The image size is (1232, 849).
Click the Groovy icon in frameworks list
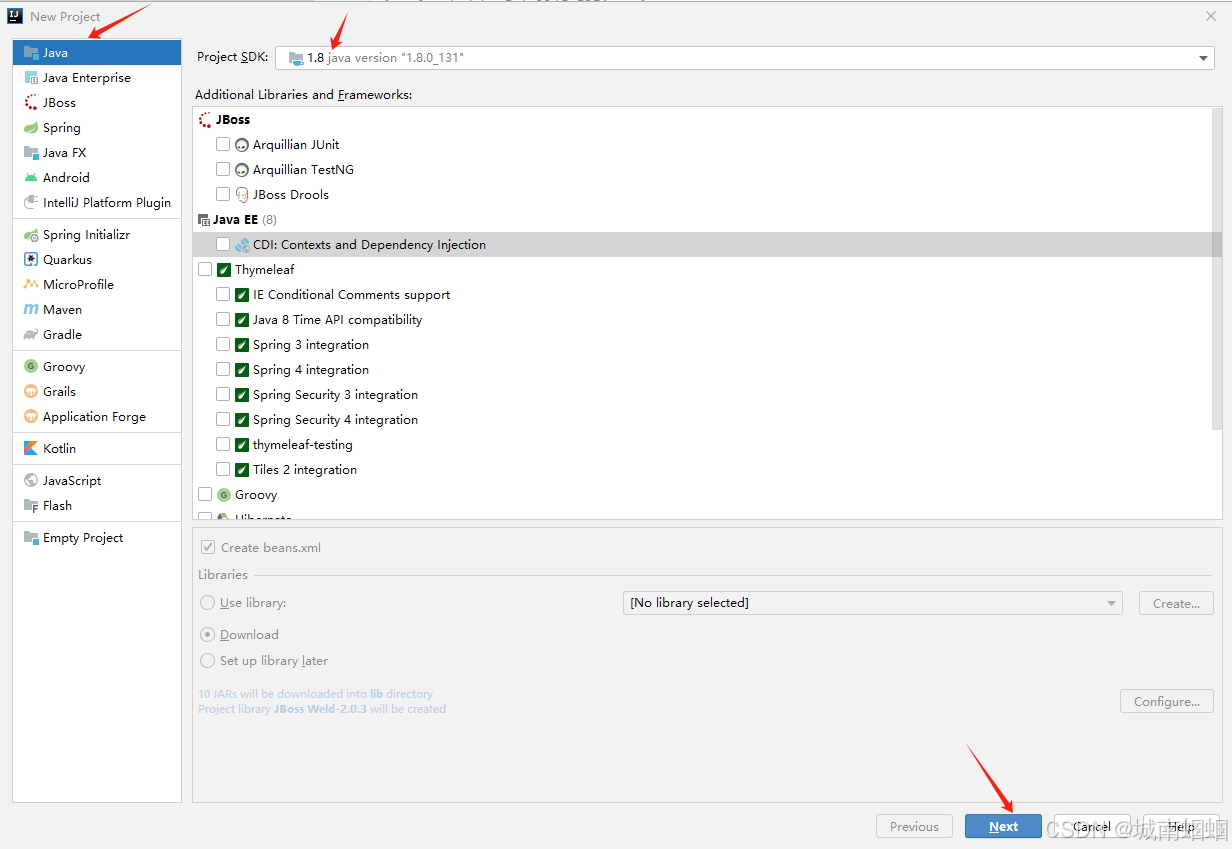coord(223,494)
